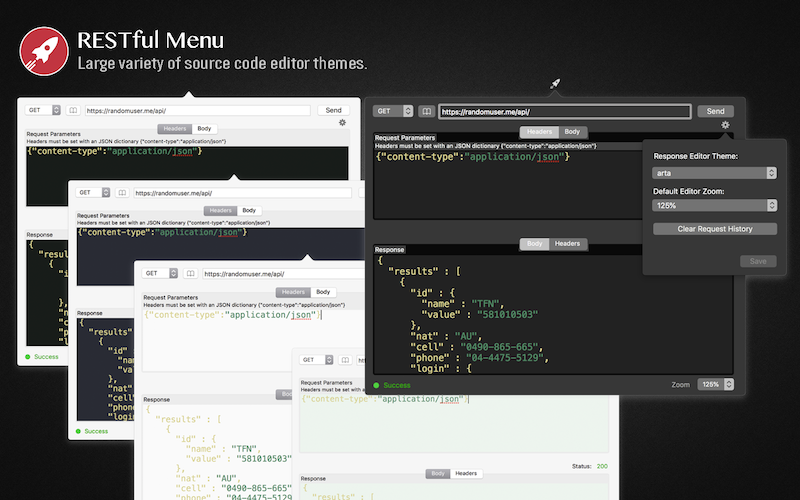Select response Body tab in pale-green-editor window
The height and width of the screenshot is (500, 800).
(x=438, y=473)
